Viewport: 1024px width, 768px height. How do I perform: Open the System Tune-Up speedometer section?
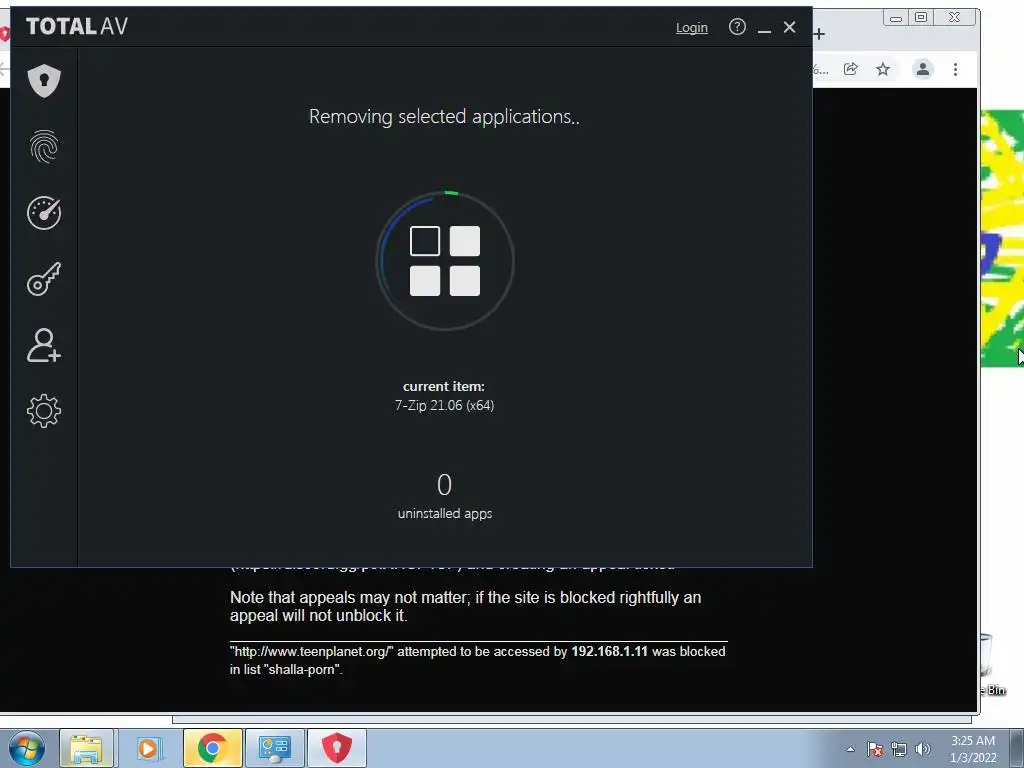pyautogui.click(x=44, y=213)
